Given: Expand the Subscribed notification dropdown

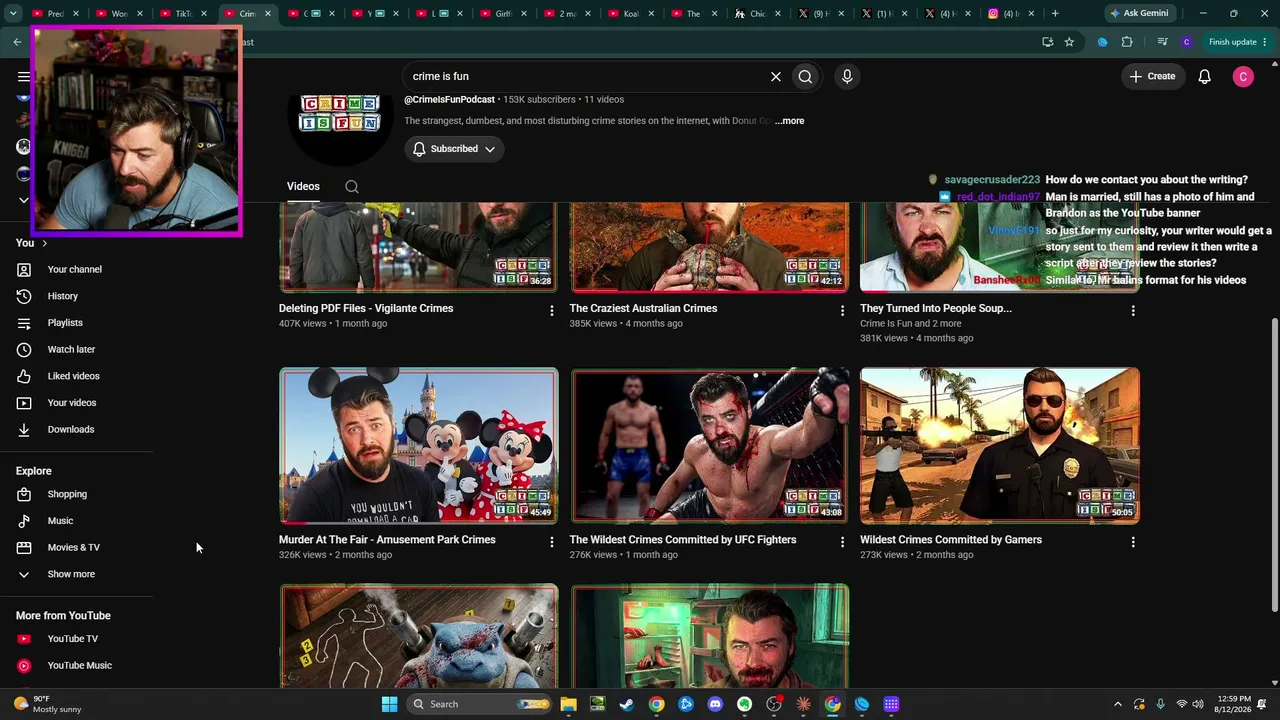Looking at the screenshot, I should (454, 149).
